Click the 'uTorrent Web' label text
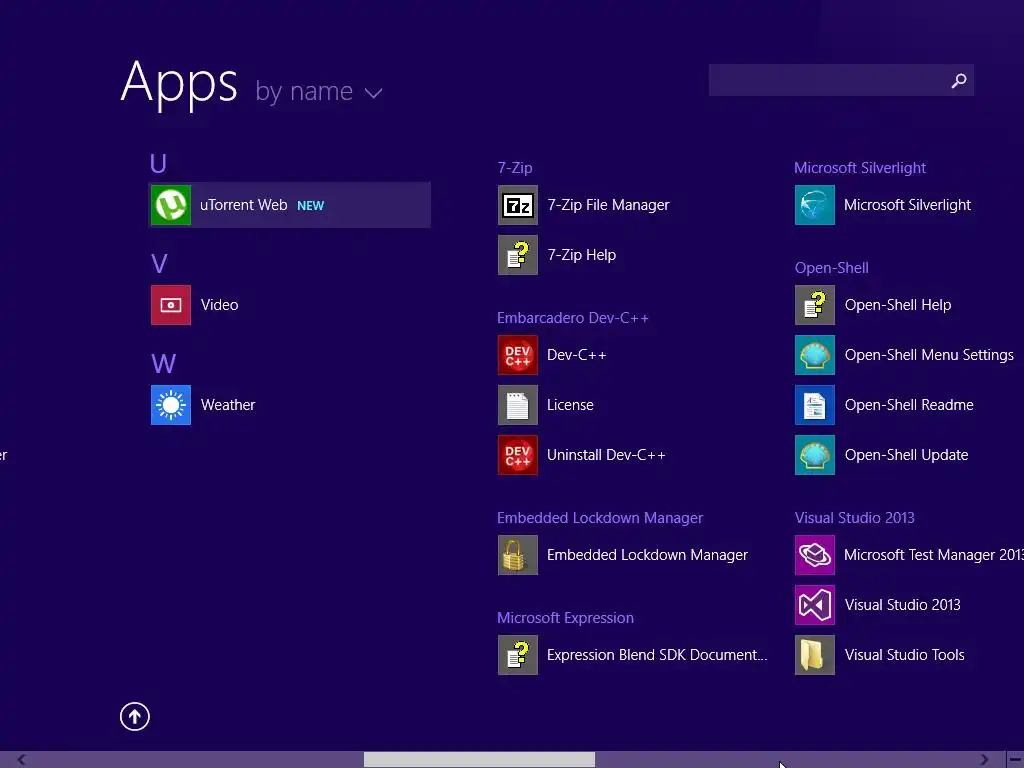Image resolution: width=1024 pixels, height=768 pixels. [244, 205]
